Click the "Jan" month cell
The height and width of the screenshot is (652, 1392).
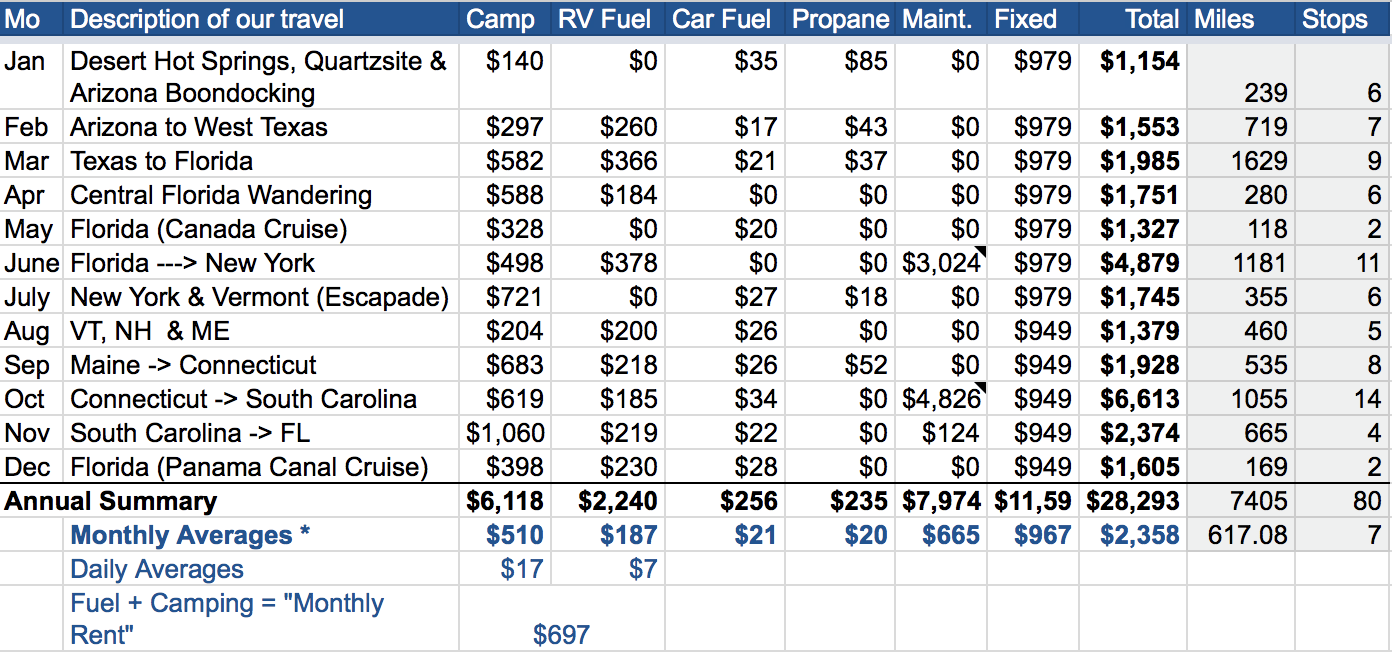25,61
